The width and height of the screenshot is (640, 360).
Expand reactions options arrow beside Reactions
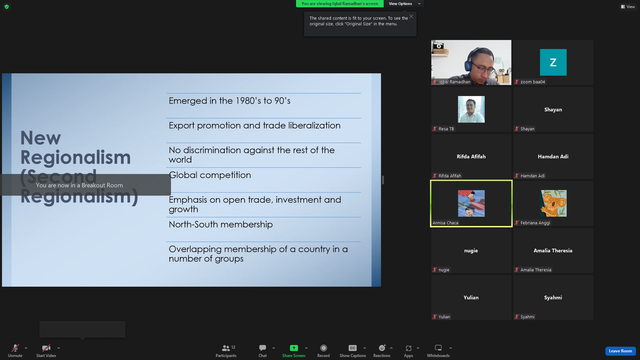click(x=391, y=348)
